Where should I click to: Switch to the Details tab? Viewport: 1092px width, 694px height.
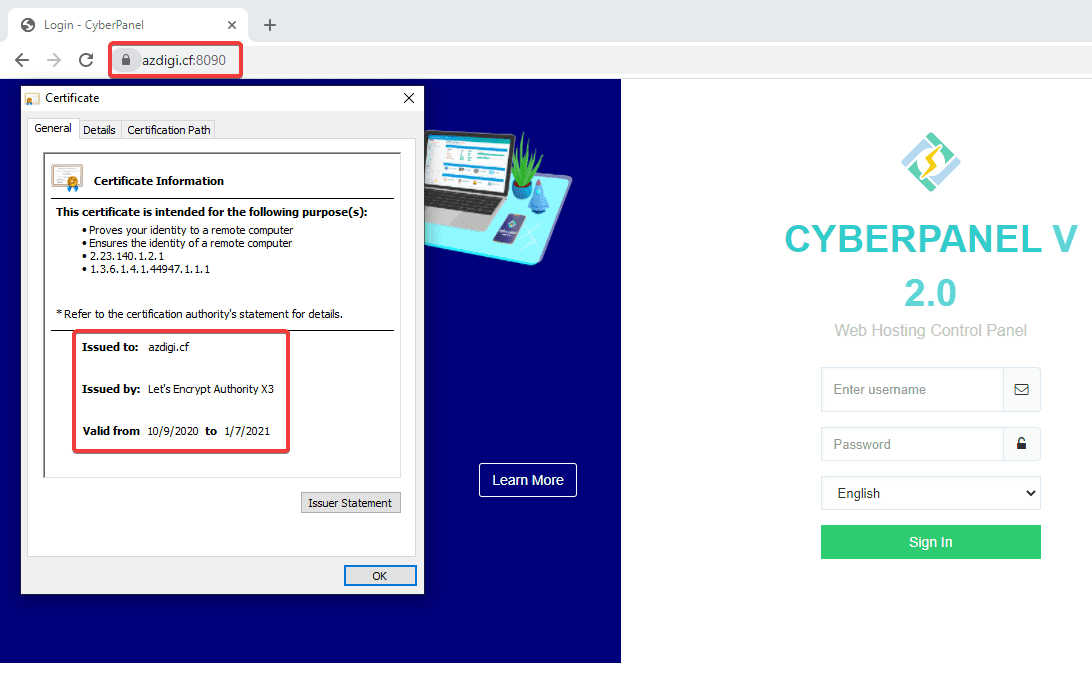(x=100, y=130)
